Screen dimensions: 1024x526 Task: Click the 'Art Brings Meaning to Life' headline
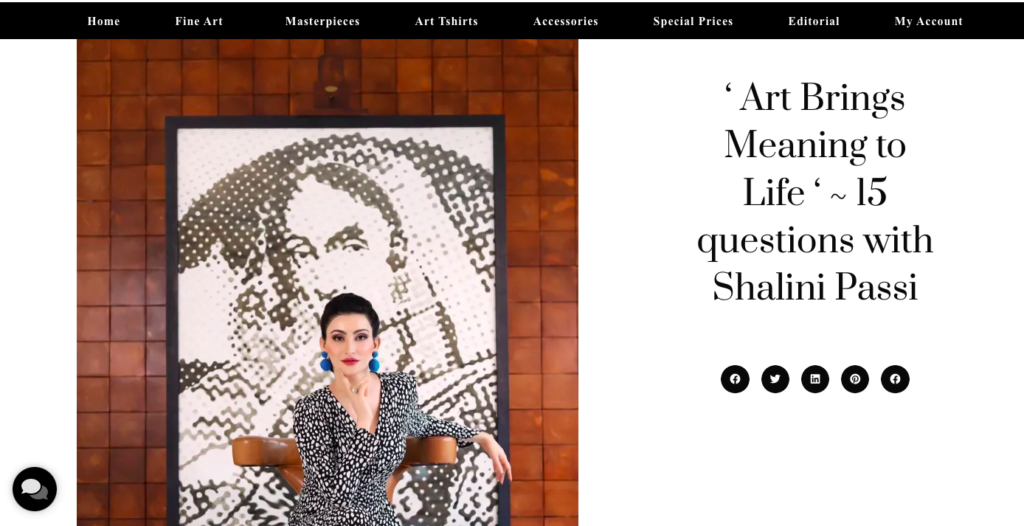pyautogui.click(x=814, y=145)
